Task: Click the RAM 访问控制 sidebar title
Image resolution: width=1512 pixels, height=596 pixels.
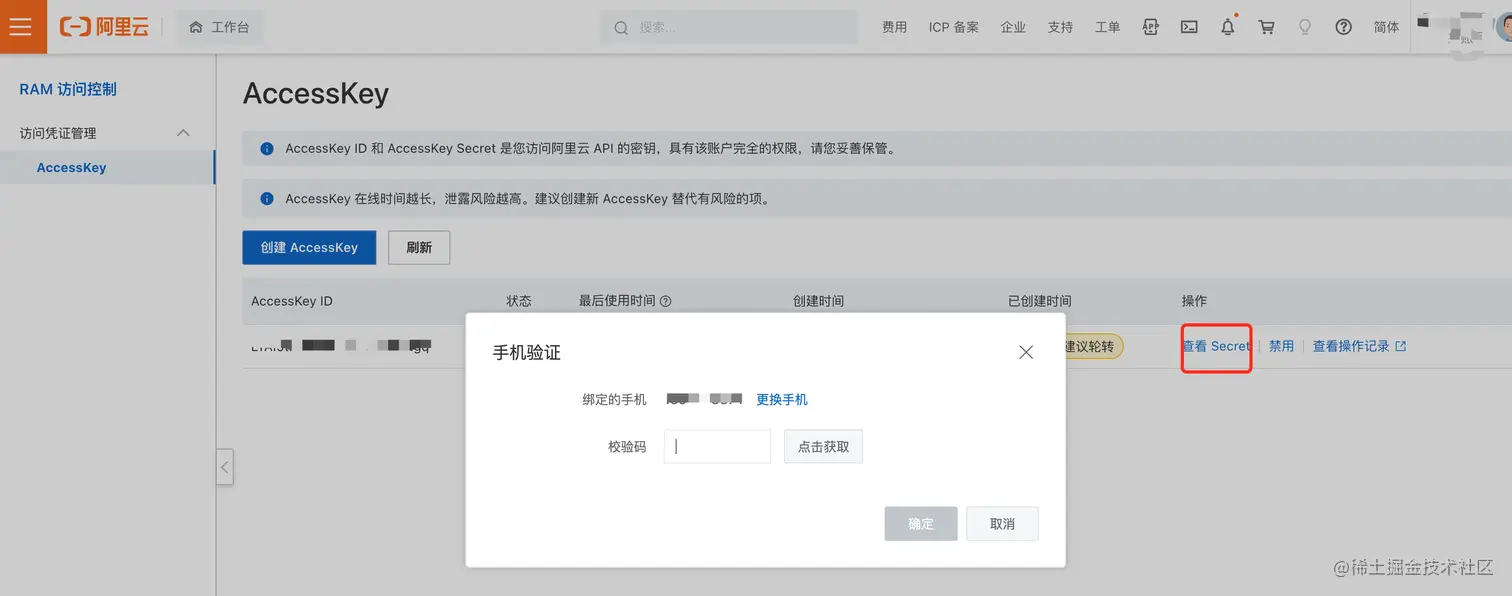Action: tap(68, 89)
